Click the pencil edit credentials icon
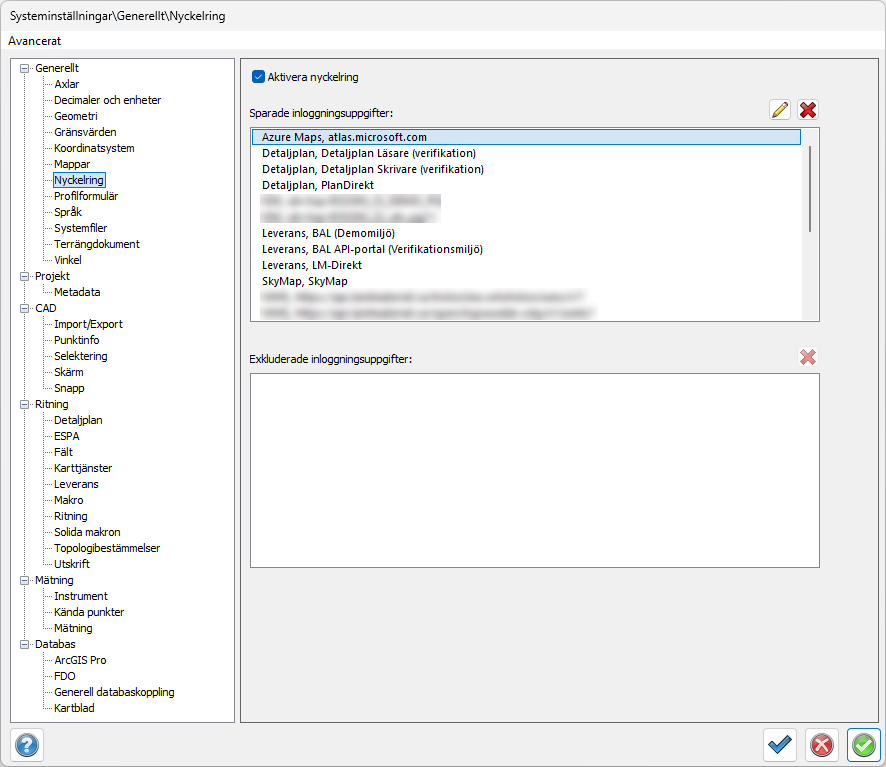886x767 pixels. [780, 110]
